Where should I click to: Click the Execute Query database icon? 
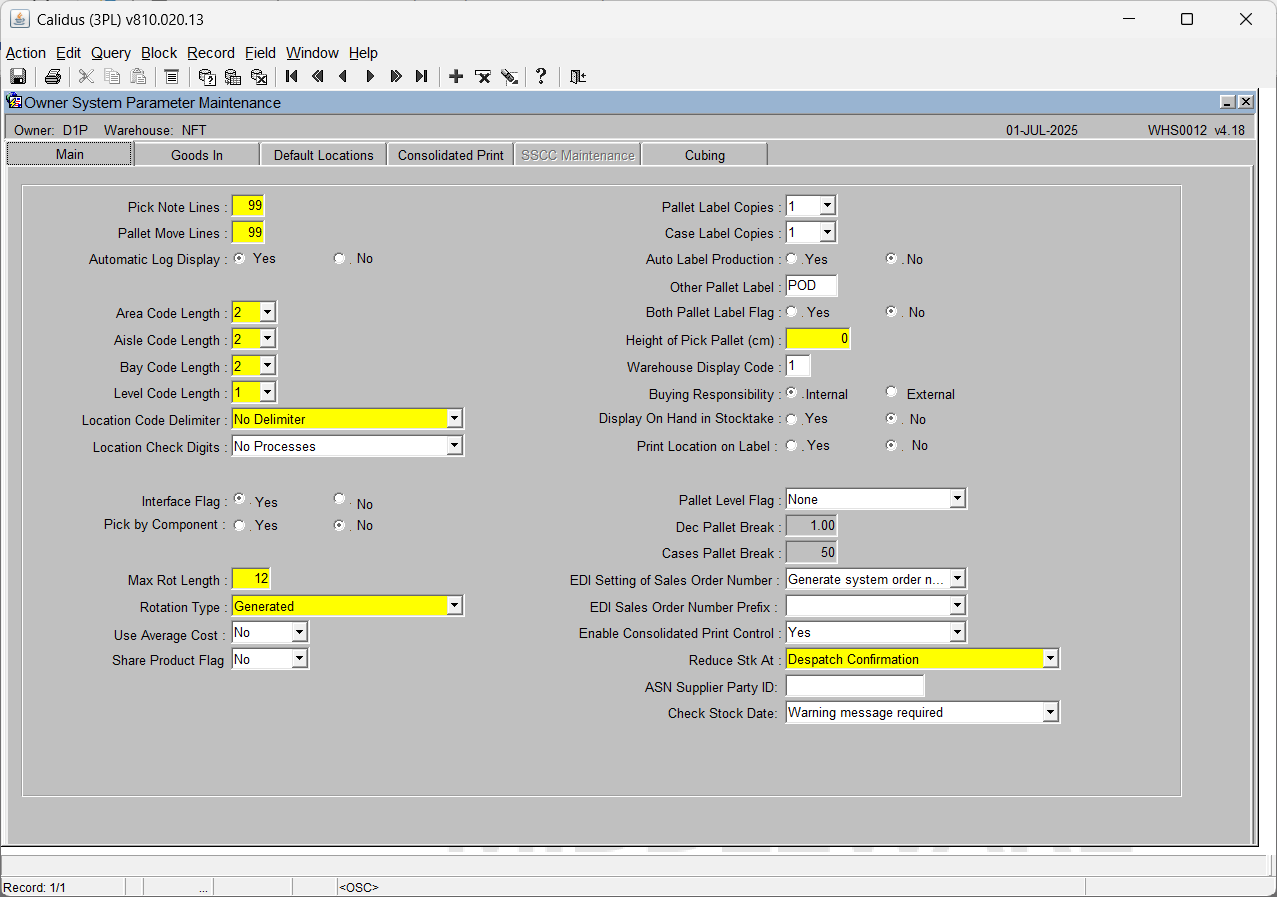[x=233, y=76]
